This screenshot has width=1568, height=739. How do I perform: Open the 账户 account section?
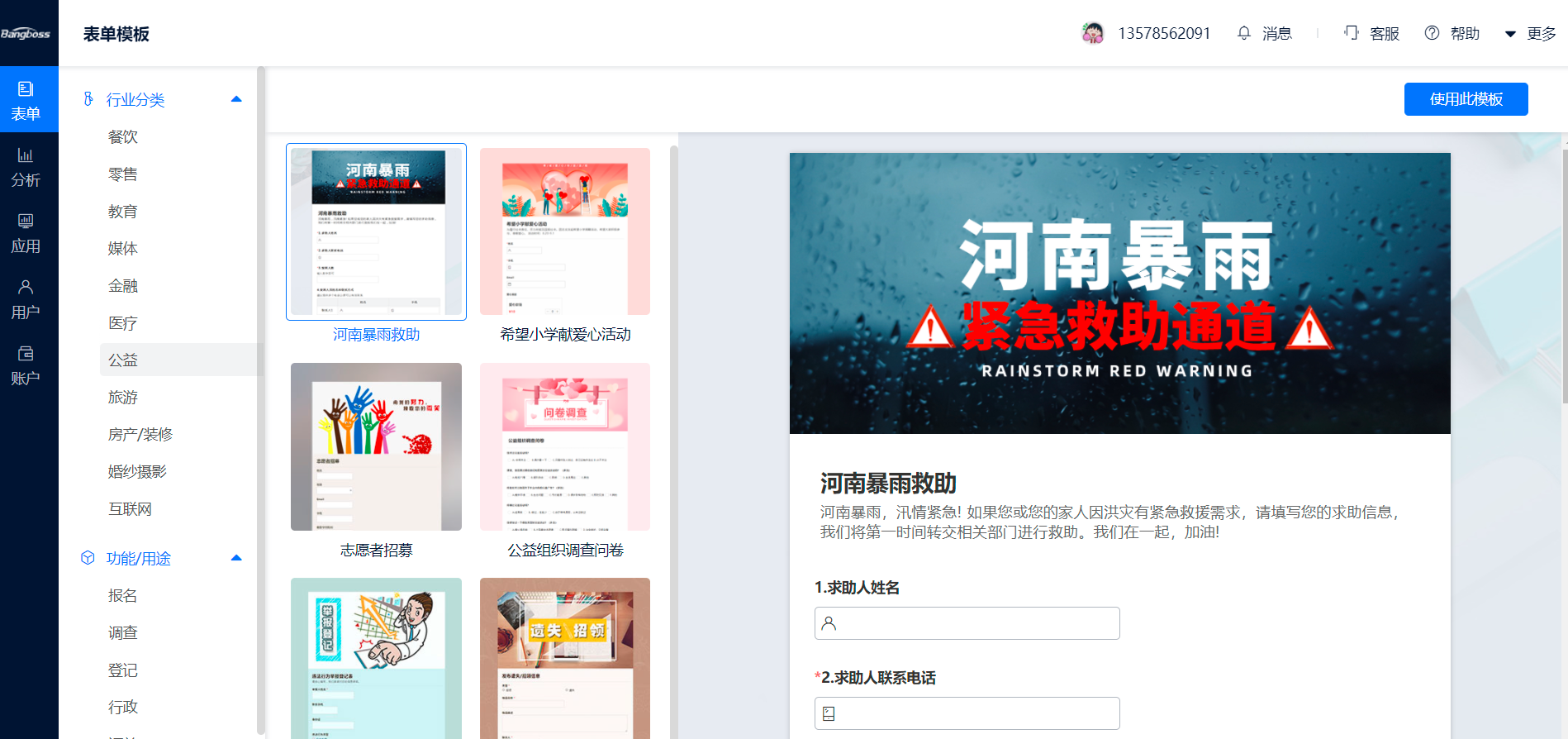pyautogui.click(x=26, y=365)
